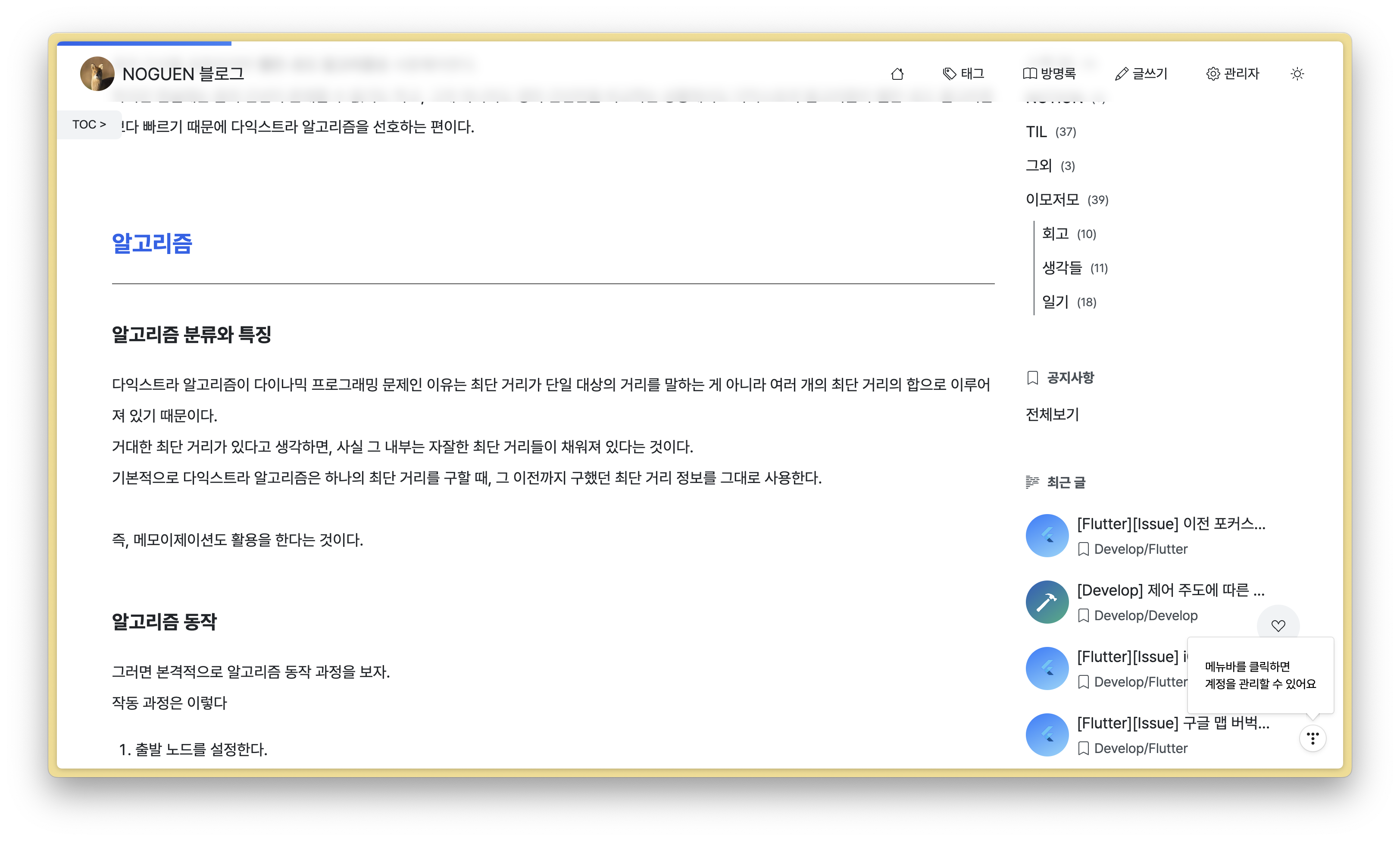Select the 일기 subcategory

point(1055,301)
